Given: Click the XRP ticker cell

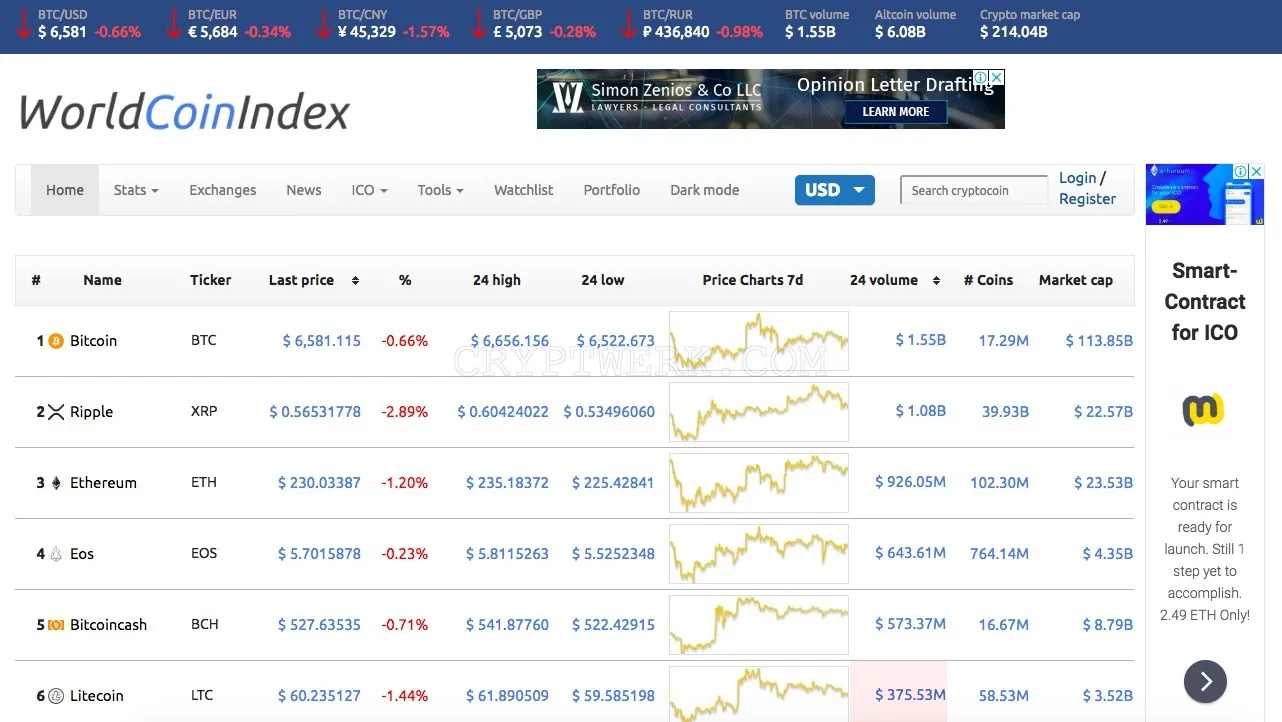Looking at the screenshot, I should (204, 411).
